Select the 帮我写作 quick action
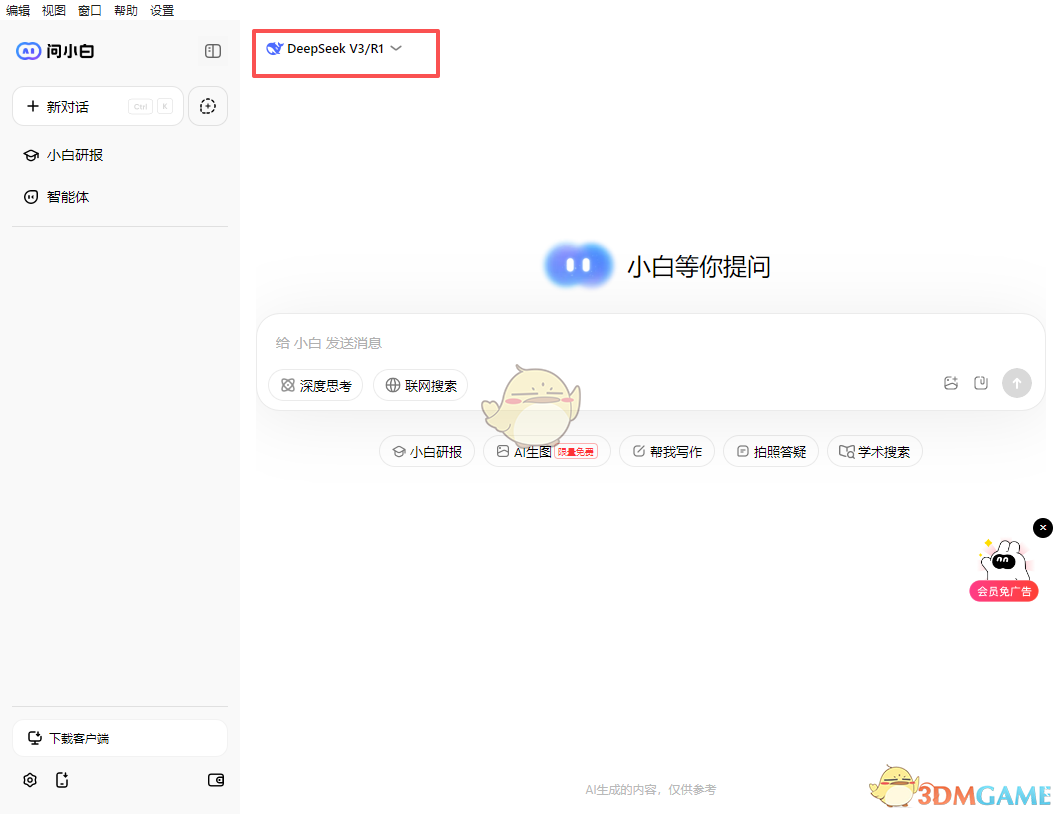This screenshot has height=814, width=1062. [x=667, y=451]
